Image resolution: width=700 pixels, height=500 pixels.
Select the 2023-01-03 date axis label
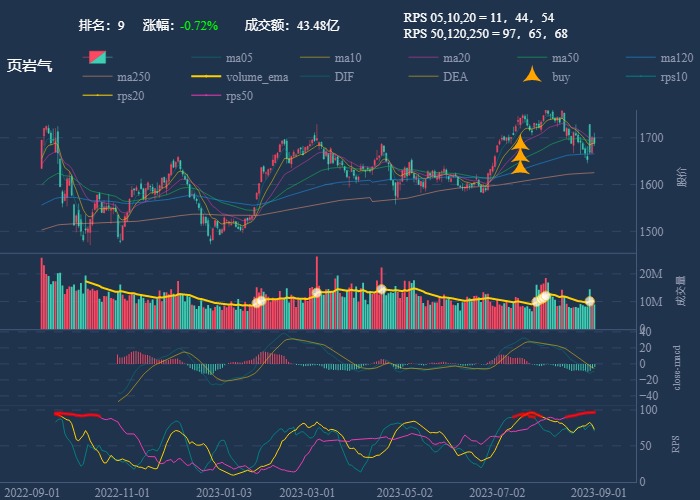point(224,492)
